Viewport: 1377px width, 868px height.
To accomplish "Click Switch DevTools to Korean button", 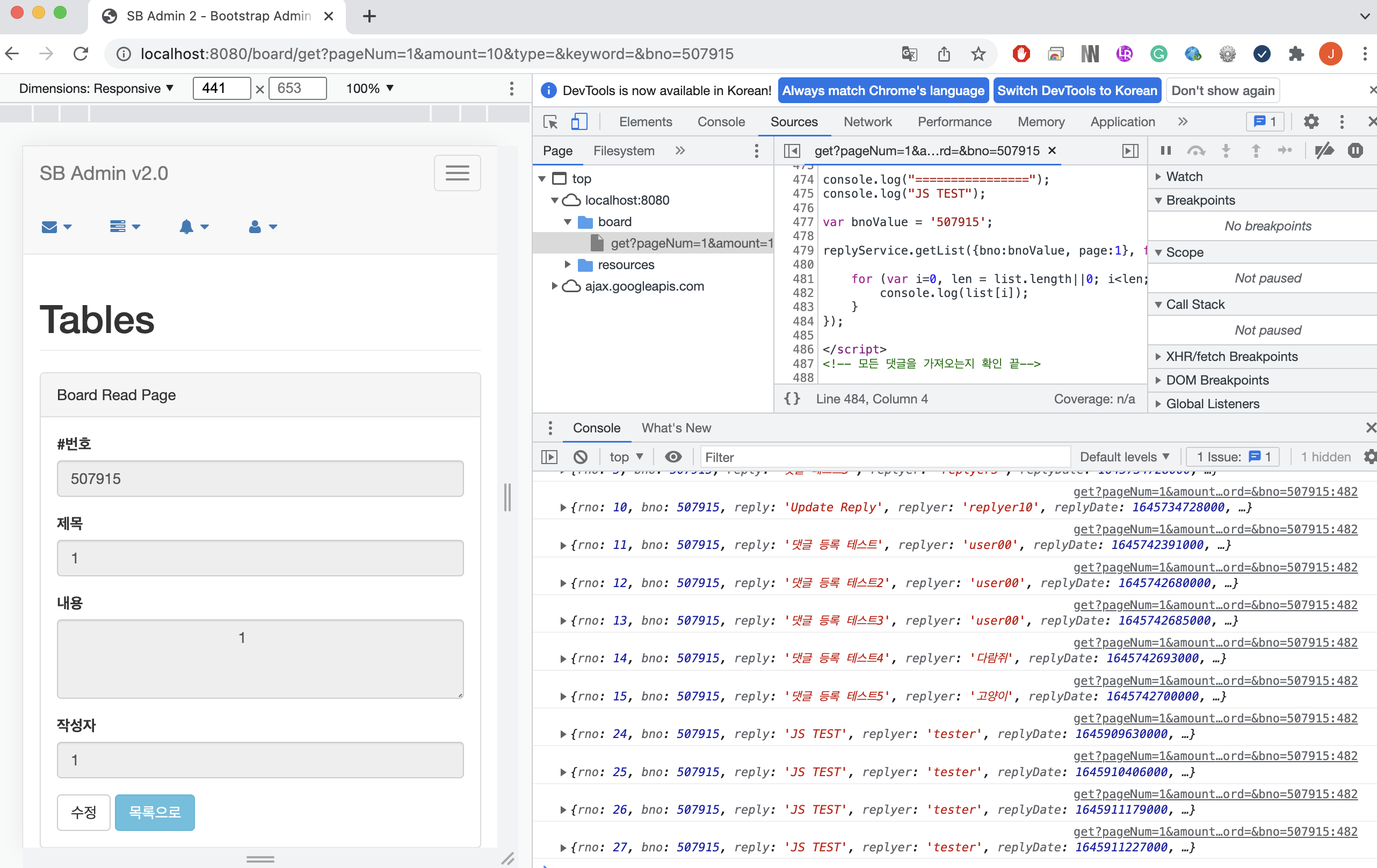I will [x=1076, y=90].
